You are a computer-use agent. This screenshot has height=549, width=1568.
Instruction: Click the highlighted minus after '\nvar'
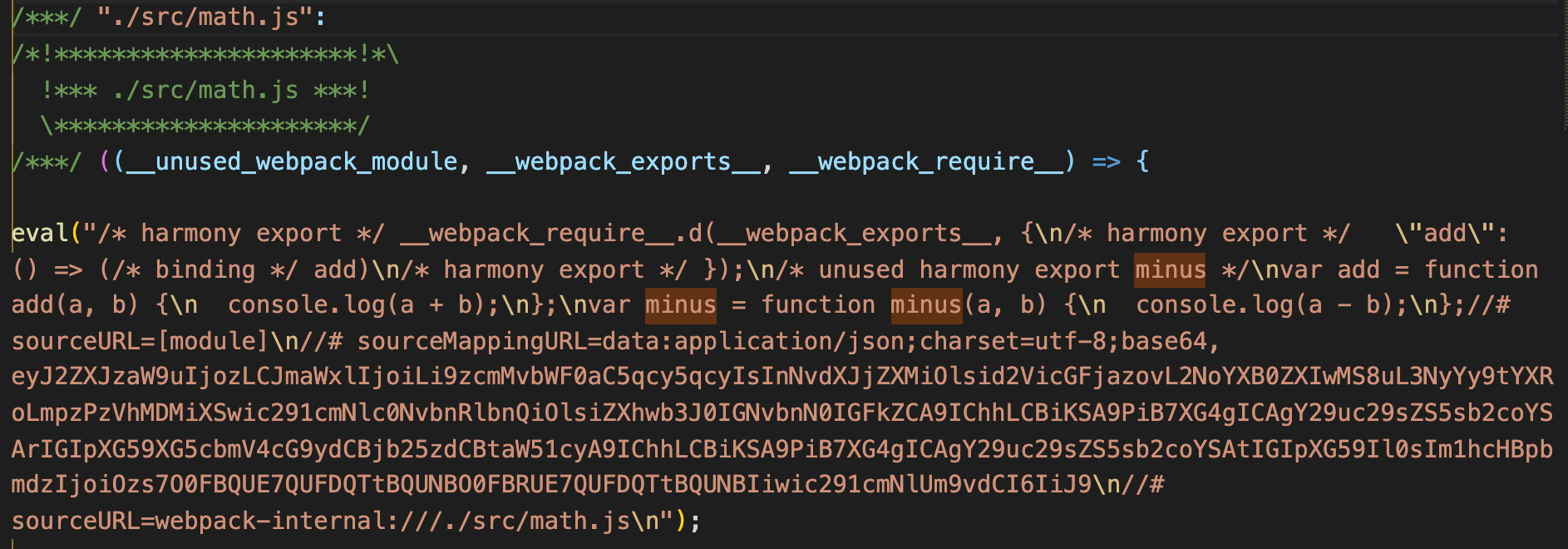click(x=680, y=305)
